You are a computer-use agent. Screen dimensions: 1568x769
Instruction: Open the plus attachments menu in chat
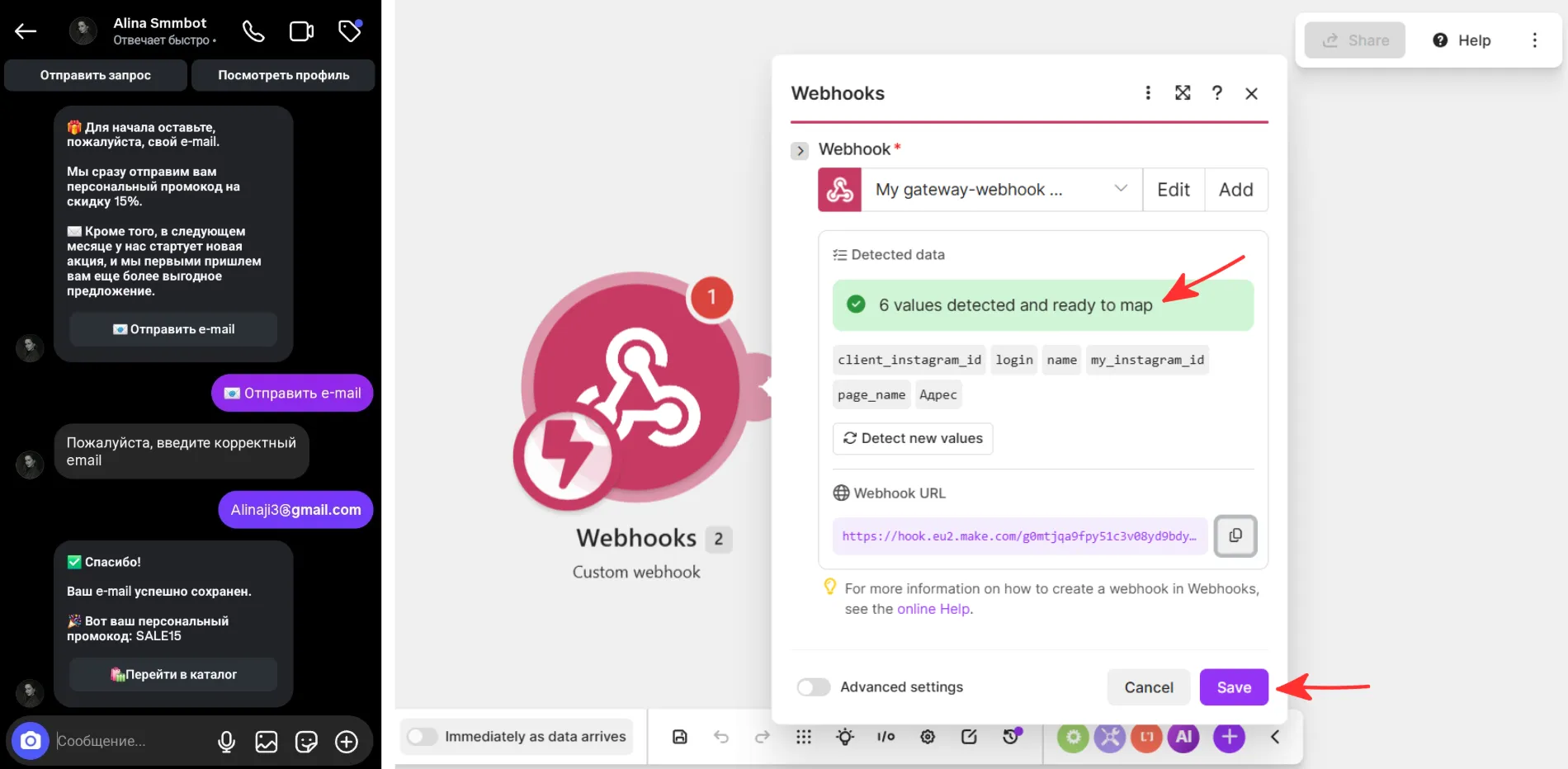point(347,742)
